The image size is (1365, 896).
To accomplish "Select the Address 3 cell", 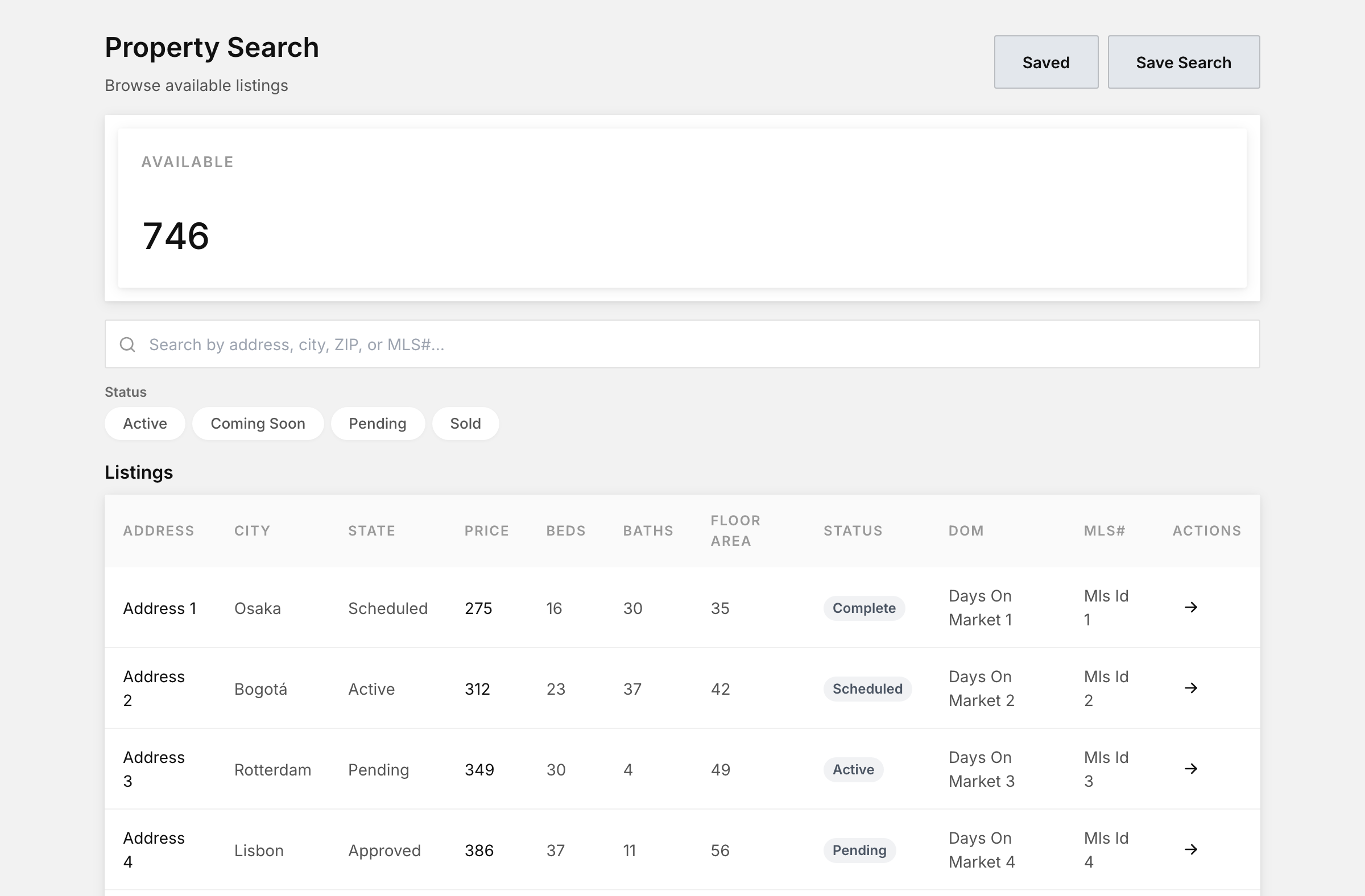I will coord(154,769).
